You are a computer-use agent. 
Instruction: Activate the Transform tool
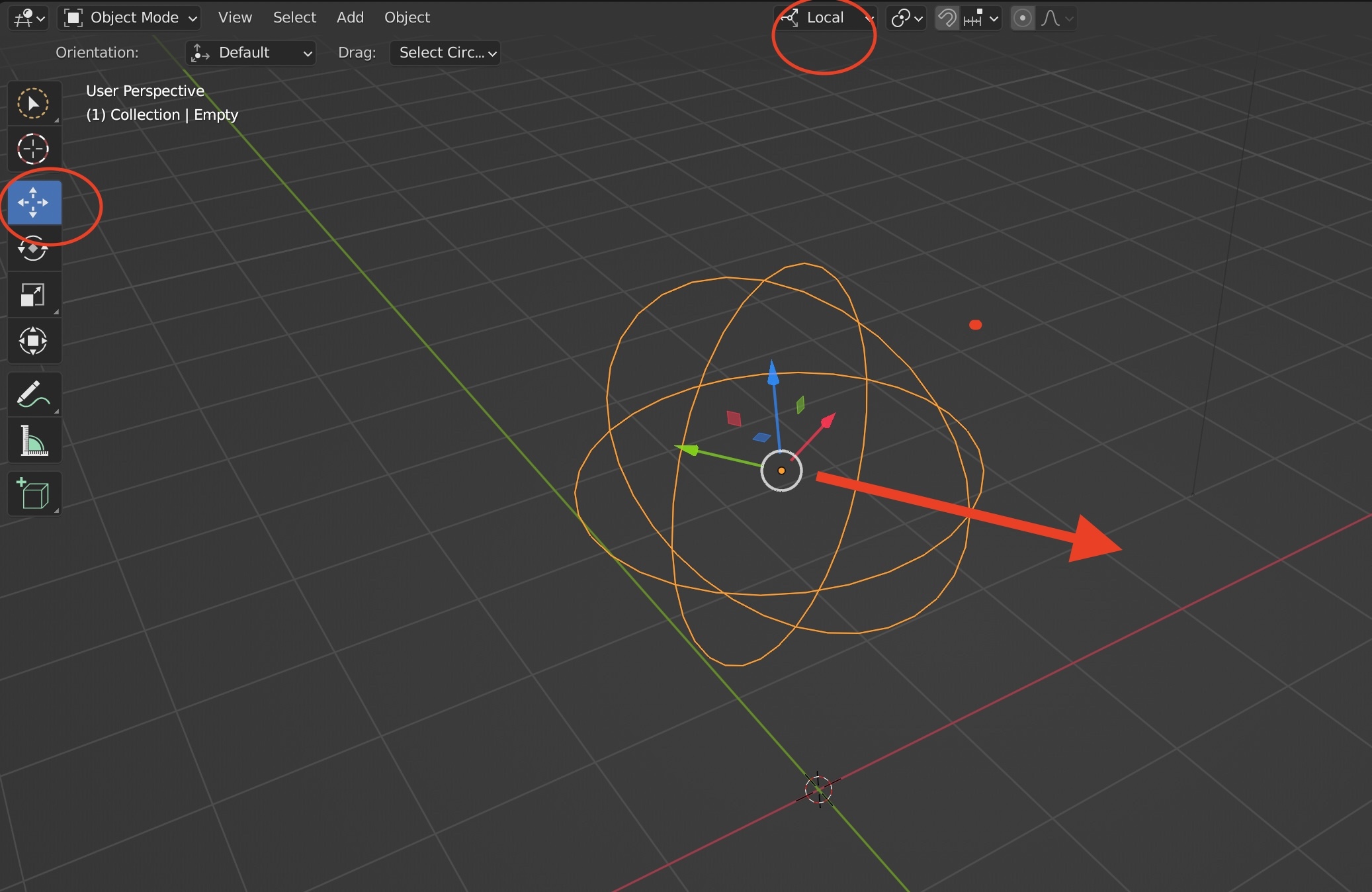(33, 341)
